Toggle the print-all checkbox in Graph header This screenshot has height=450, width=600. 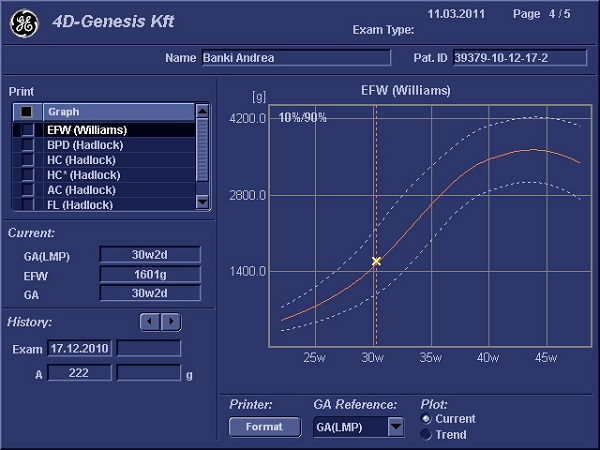click(x=27, y=112)
